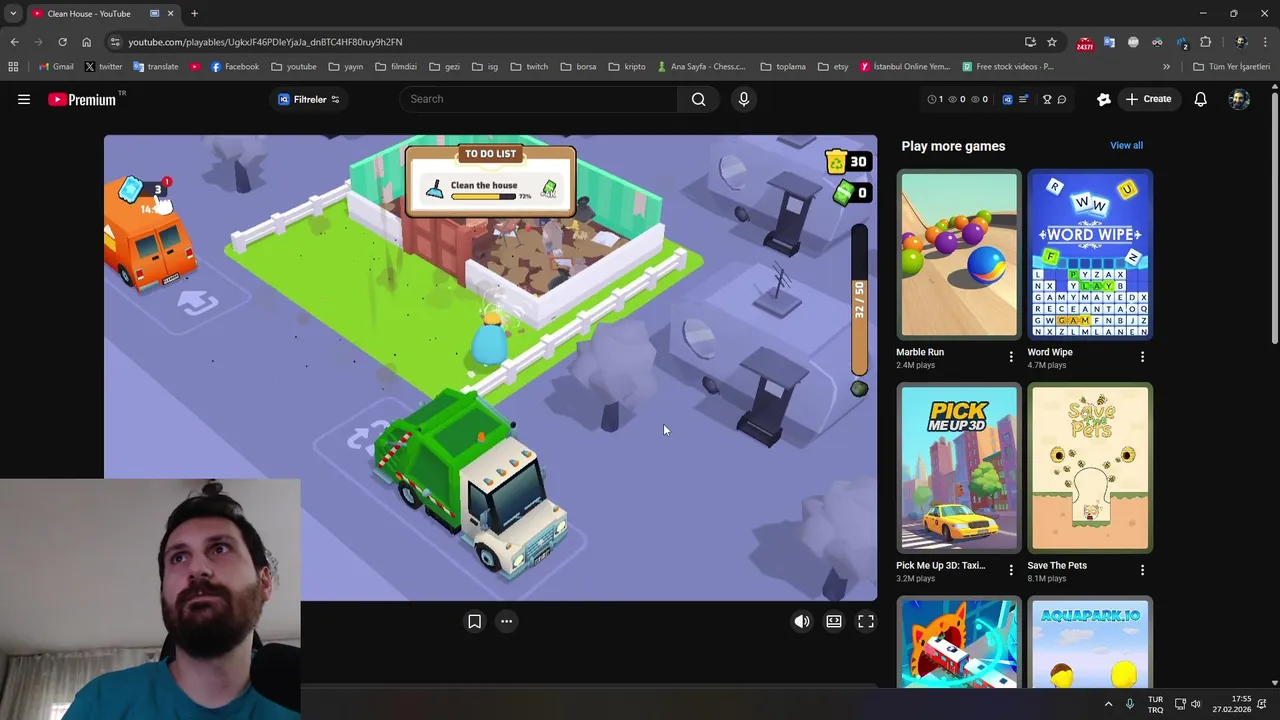Open Word Wipe three-dot menu

pyautogui.click(x=1142, y=357)
